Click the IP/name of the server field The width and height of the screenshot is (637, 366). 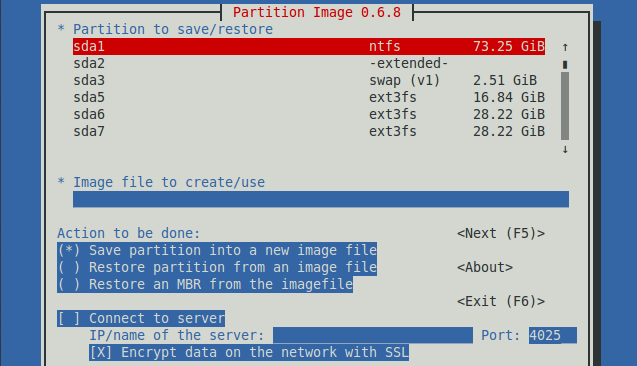tap(373, 336)
